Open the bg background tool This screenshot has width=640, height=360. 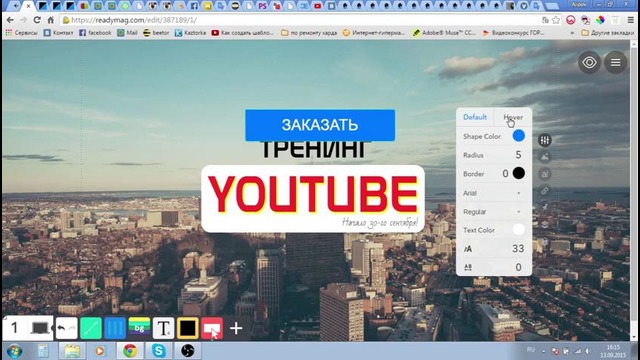coord(139,327)
